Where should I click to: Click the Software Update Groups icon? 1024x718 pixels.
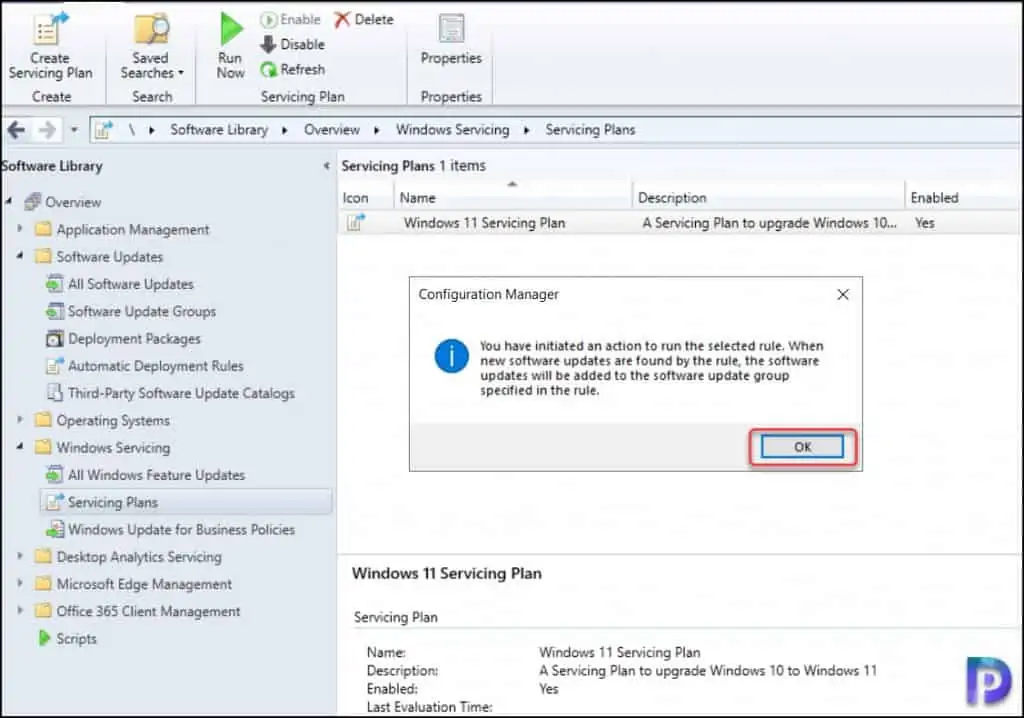click(x=55, y=312)
